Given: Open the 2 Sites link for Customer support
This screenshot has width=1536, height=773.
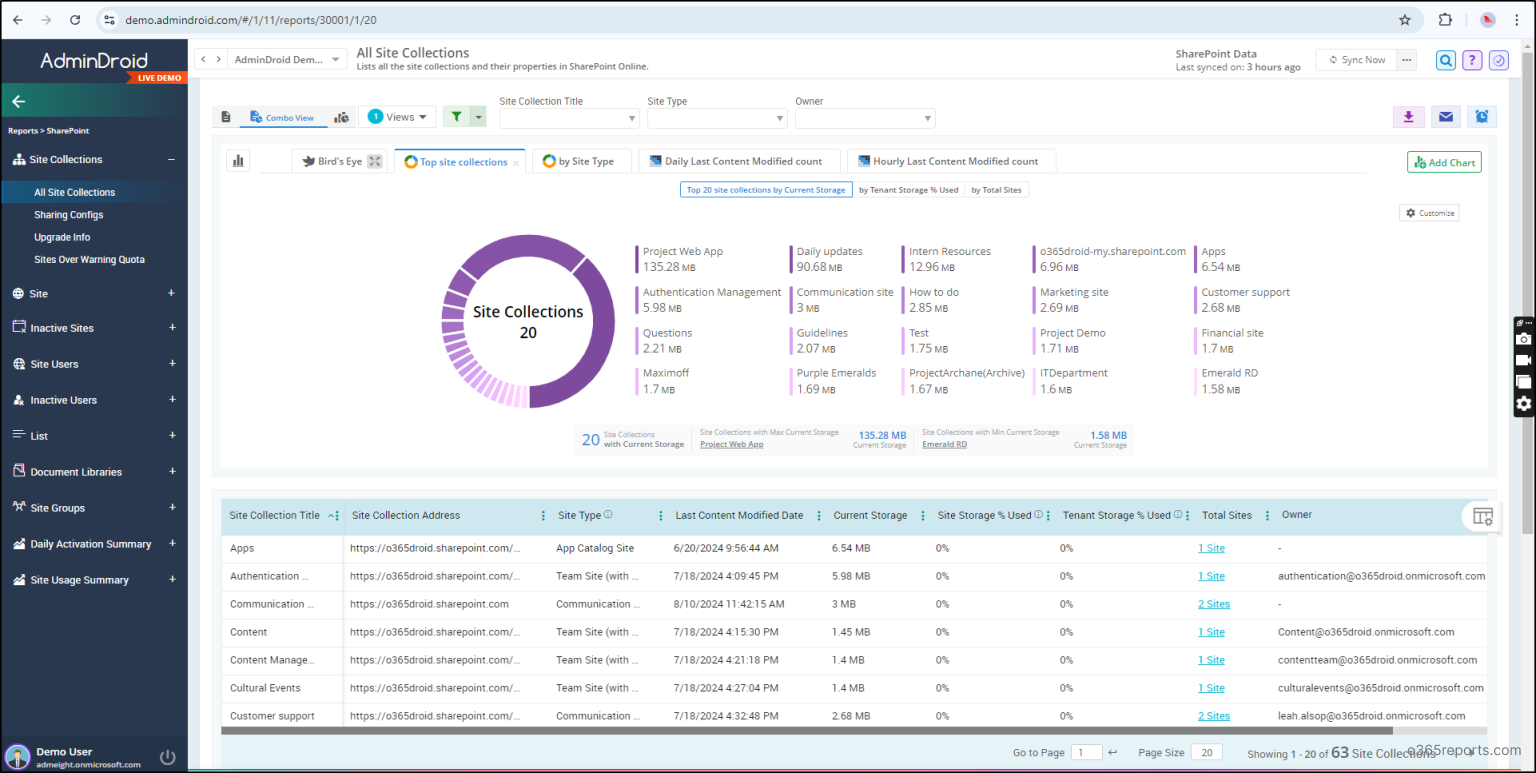Looking at the screenshot, I should coord(1214,716).
